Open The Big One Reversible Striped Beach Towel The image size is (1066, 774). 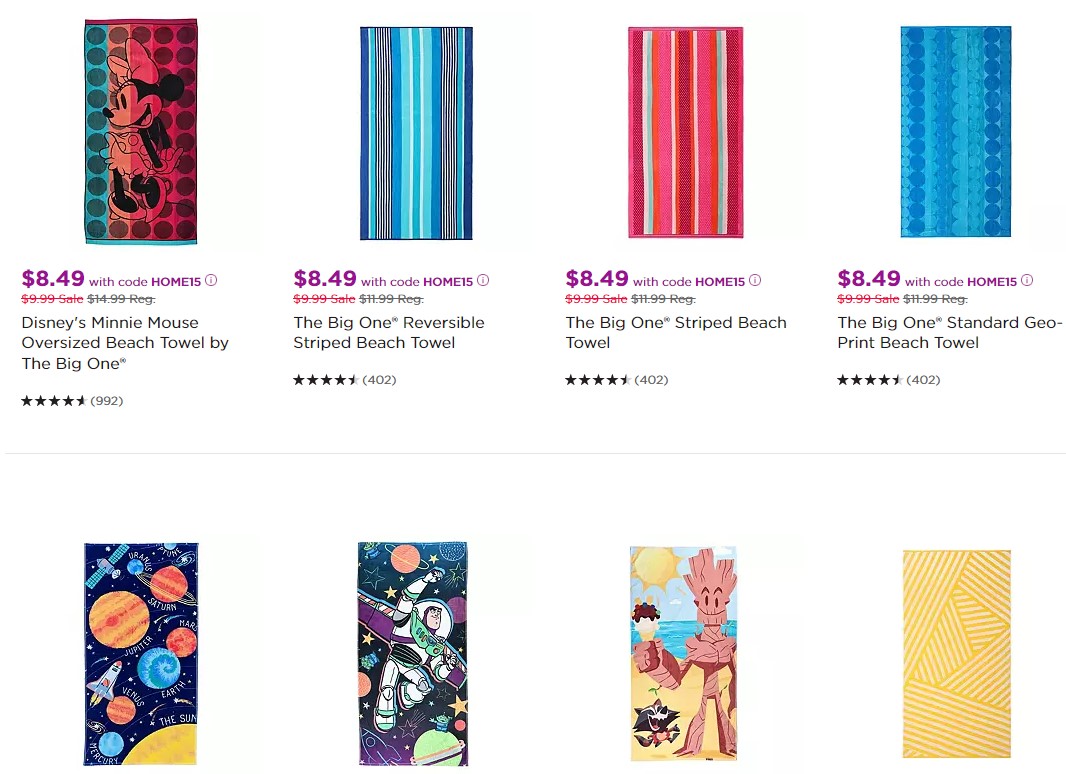[389, 333]
